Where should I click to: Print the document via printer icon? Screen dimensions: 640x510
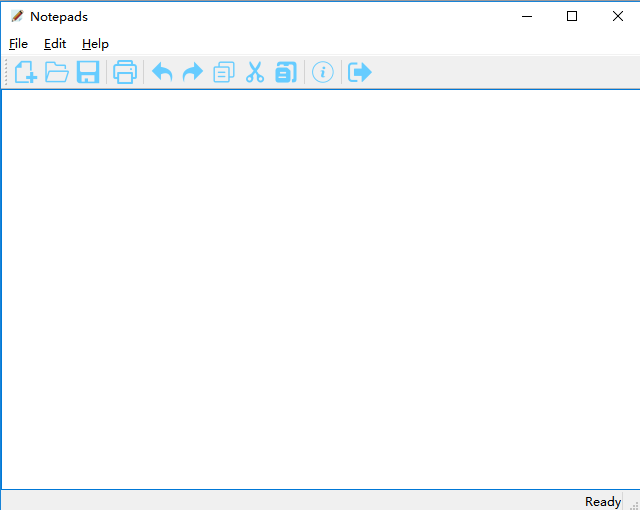[125, 72]
